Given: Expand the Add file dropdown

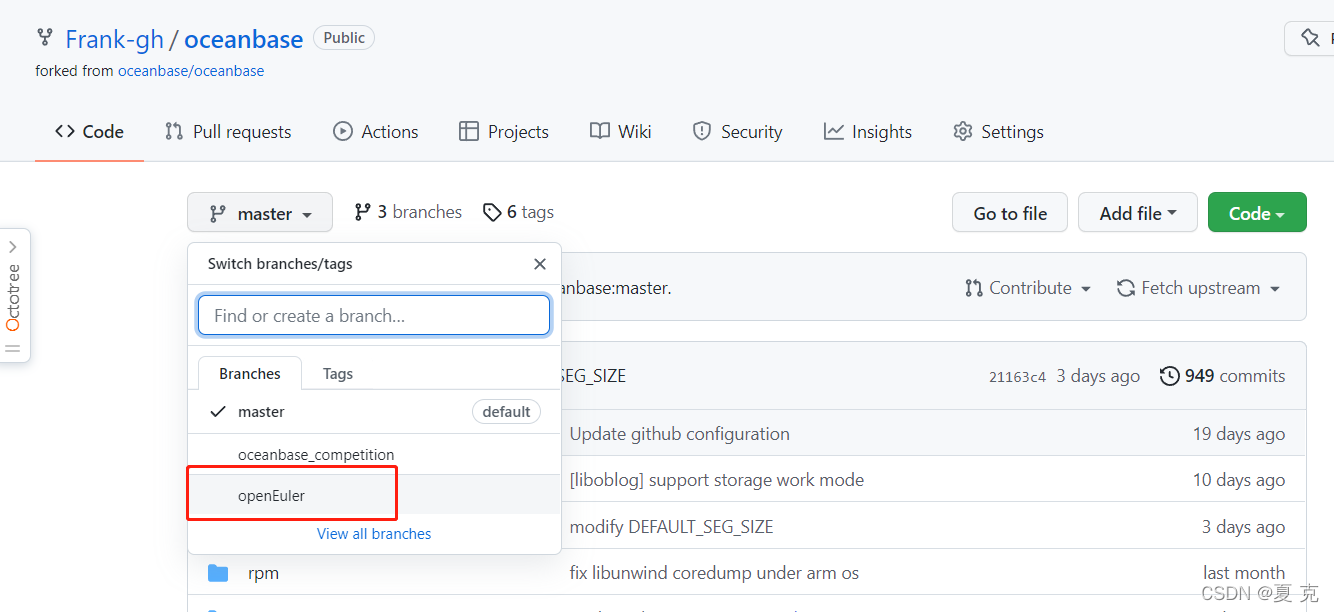Looking at the screenshot, I should point(1138,213).
